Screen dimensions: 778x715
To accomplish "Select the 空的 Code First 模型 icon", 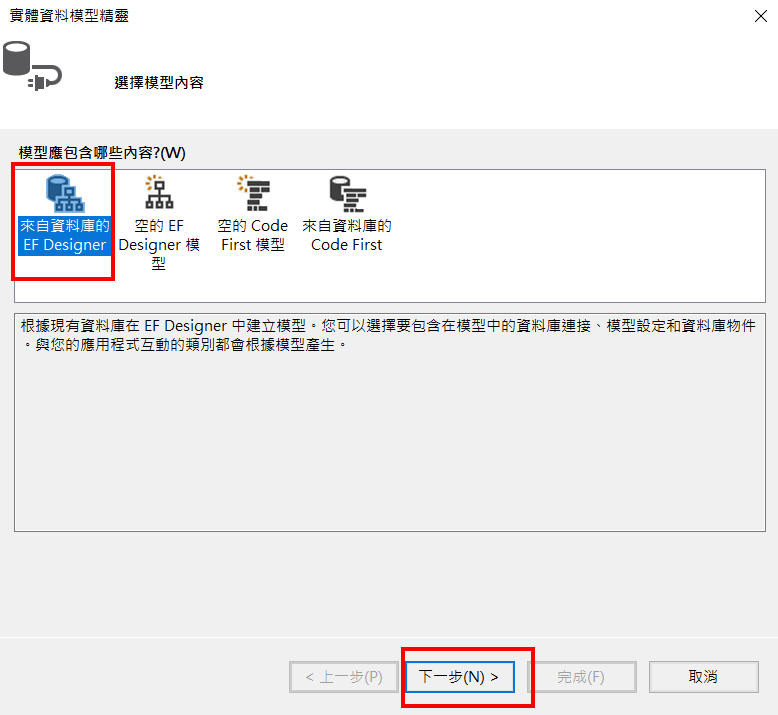I will point(253,193).
